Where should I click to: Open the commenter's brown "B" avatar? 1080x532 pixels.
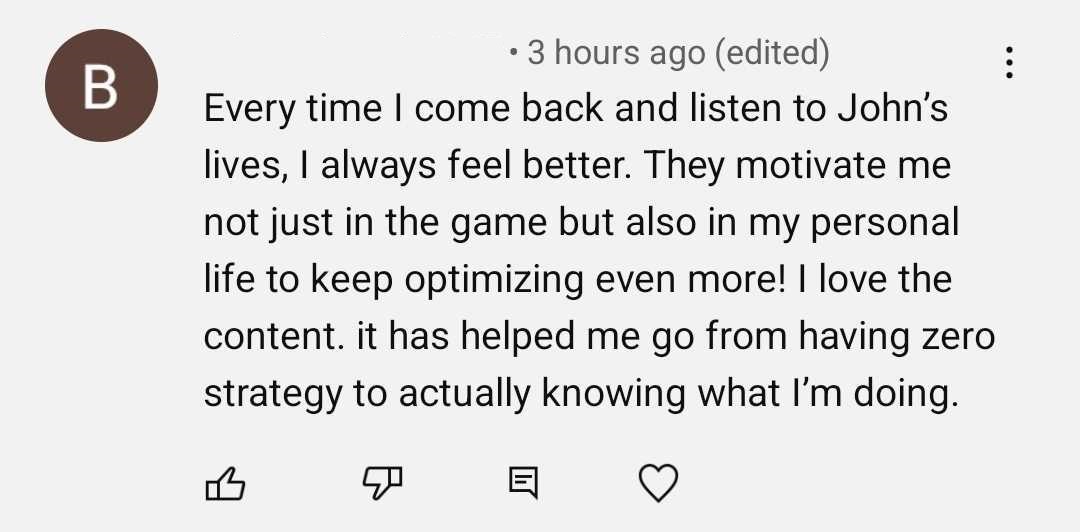pyautogui.click(x=100, y=84)
